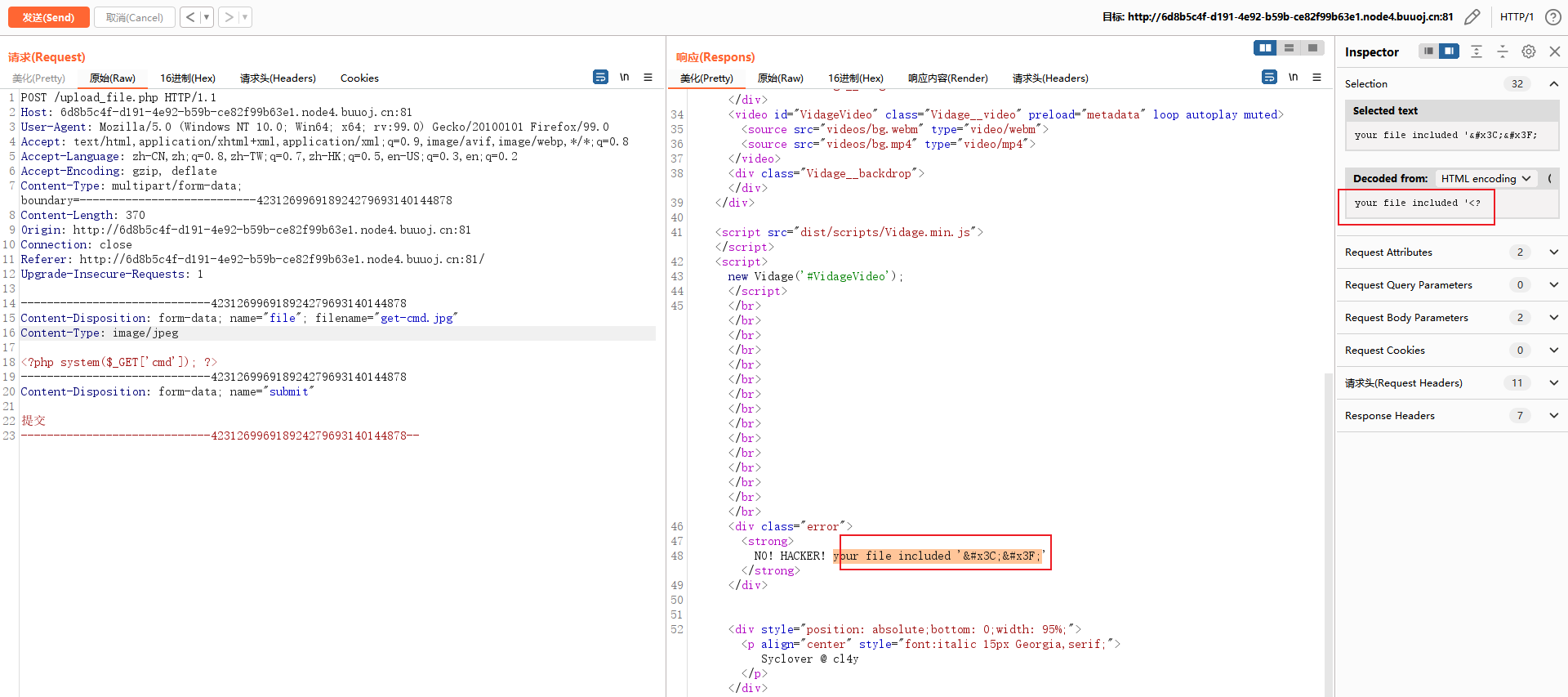Viewport: 1568px width, 697px height.
Task: Edit target with the pencil icon
Action: pos(1472,17)
